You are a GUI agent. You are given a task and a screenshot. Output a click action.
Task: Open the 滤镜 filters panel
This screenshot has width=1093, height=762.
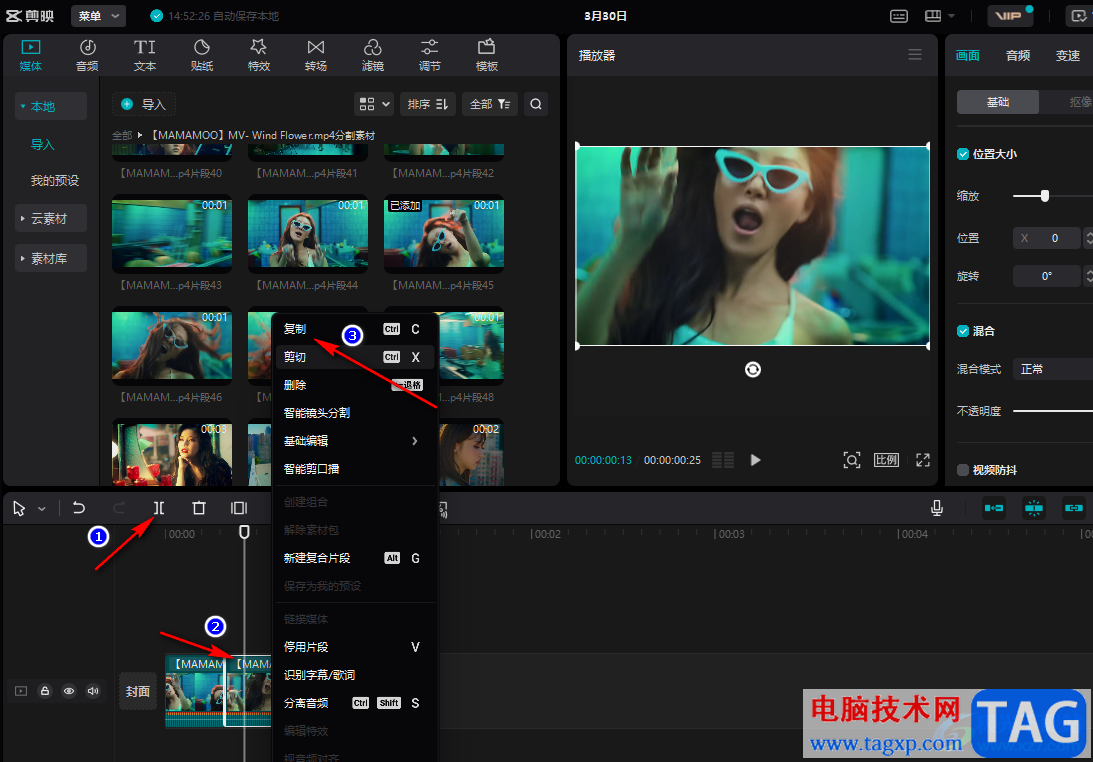pos(372,55)
